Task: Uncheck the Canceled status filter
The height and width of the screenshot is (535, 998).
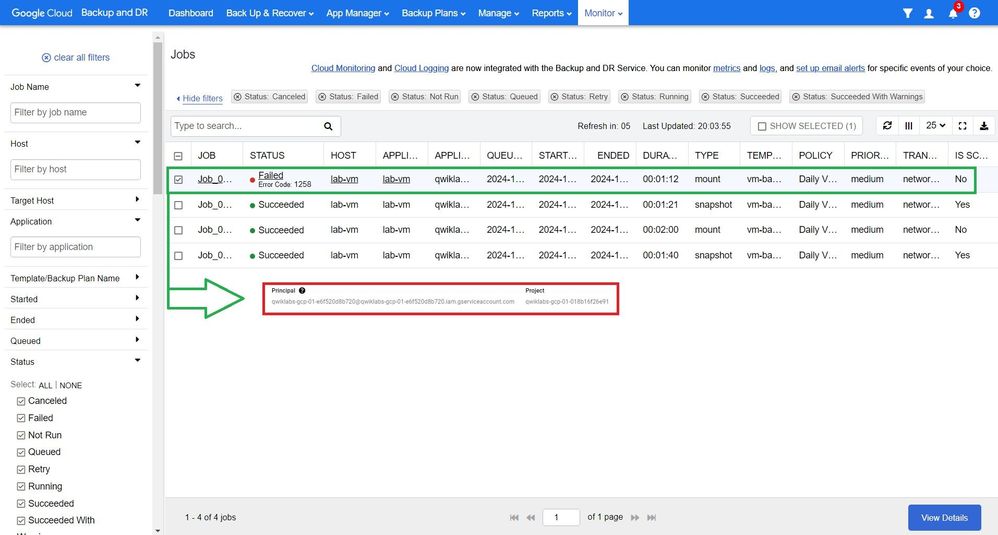Action: [x=21, y=401]
